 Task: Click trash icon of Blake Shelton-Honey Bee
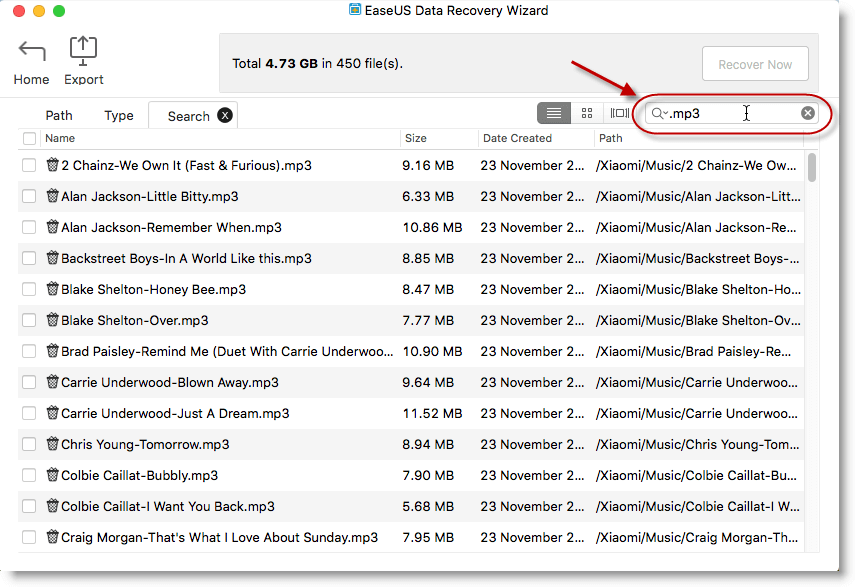tap(52, 289)
